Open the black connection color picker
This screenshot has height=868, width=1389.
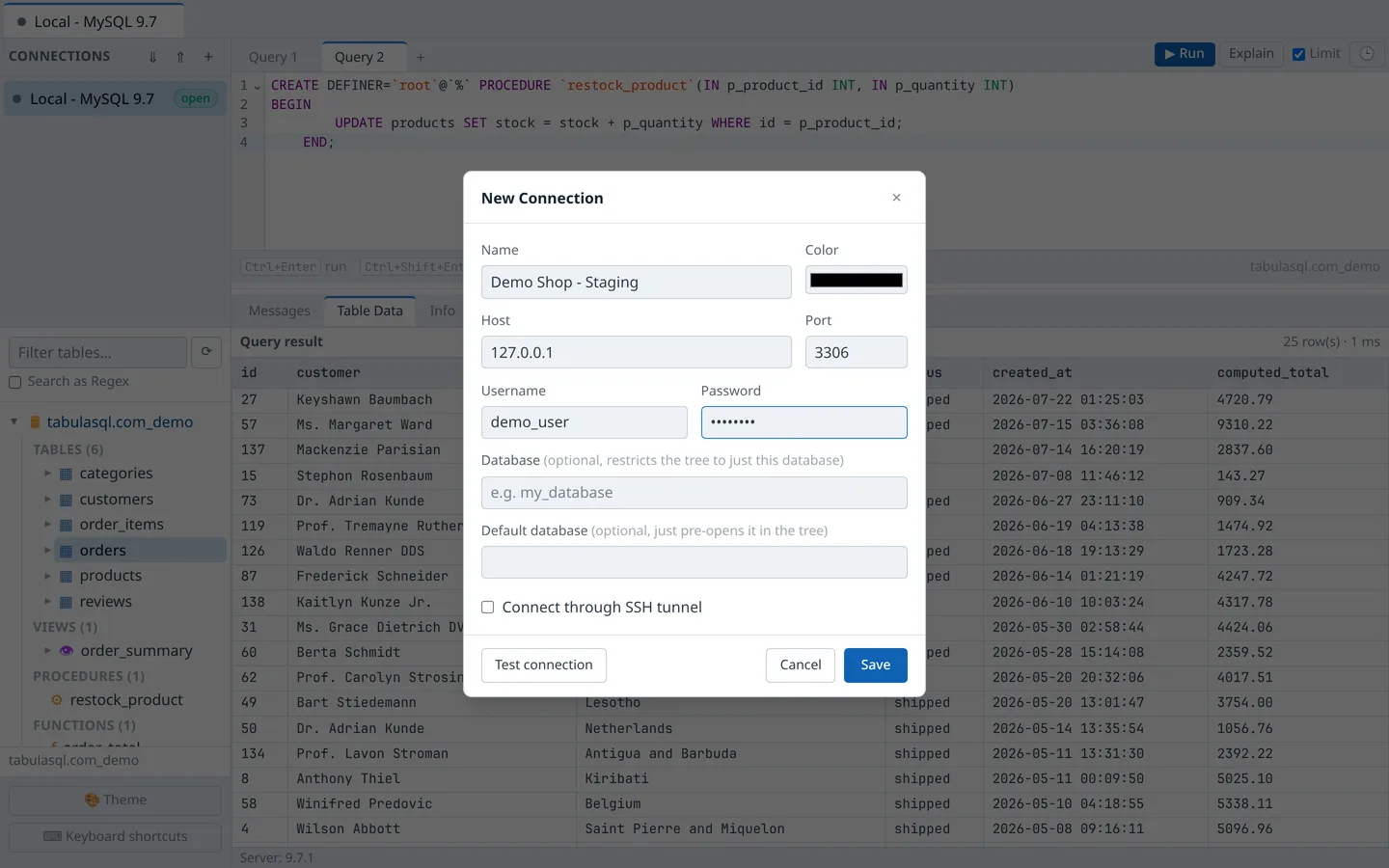coord(856,281)
